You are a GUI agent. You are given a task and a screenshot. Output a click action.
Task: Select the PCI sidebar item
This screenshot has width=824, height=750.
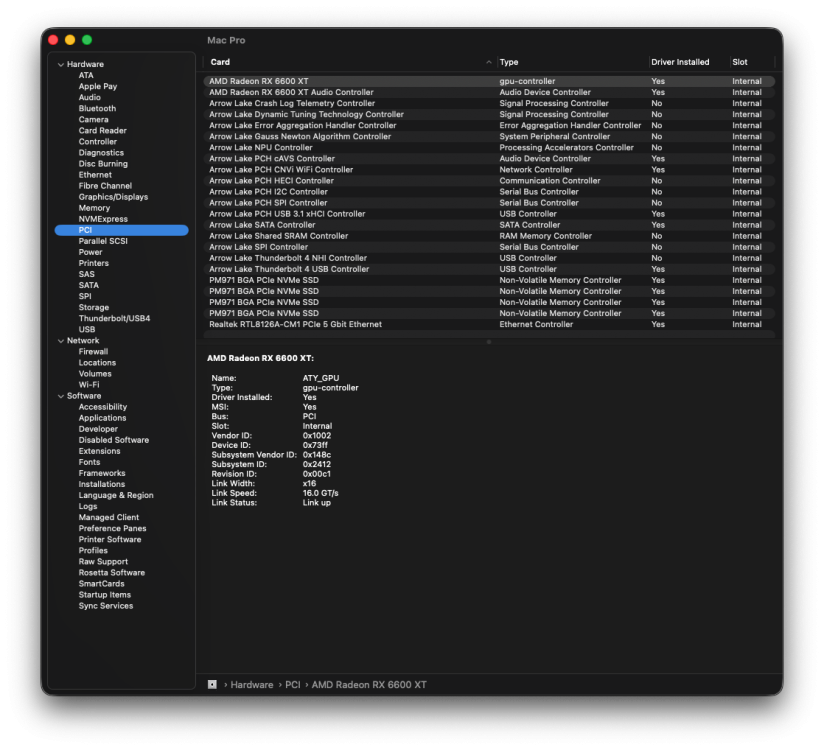coord(121,230)
